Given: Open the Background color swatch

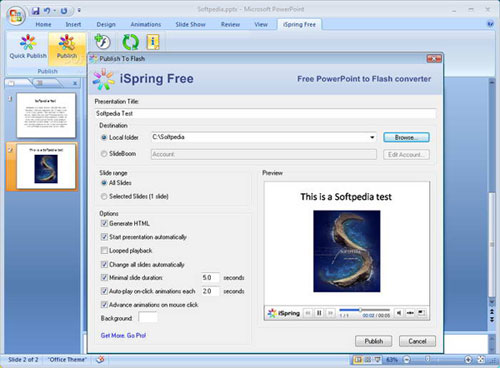Looking at the screenshot, I should tap(148, 318).
